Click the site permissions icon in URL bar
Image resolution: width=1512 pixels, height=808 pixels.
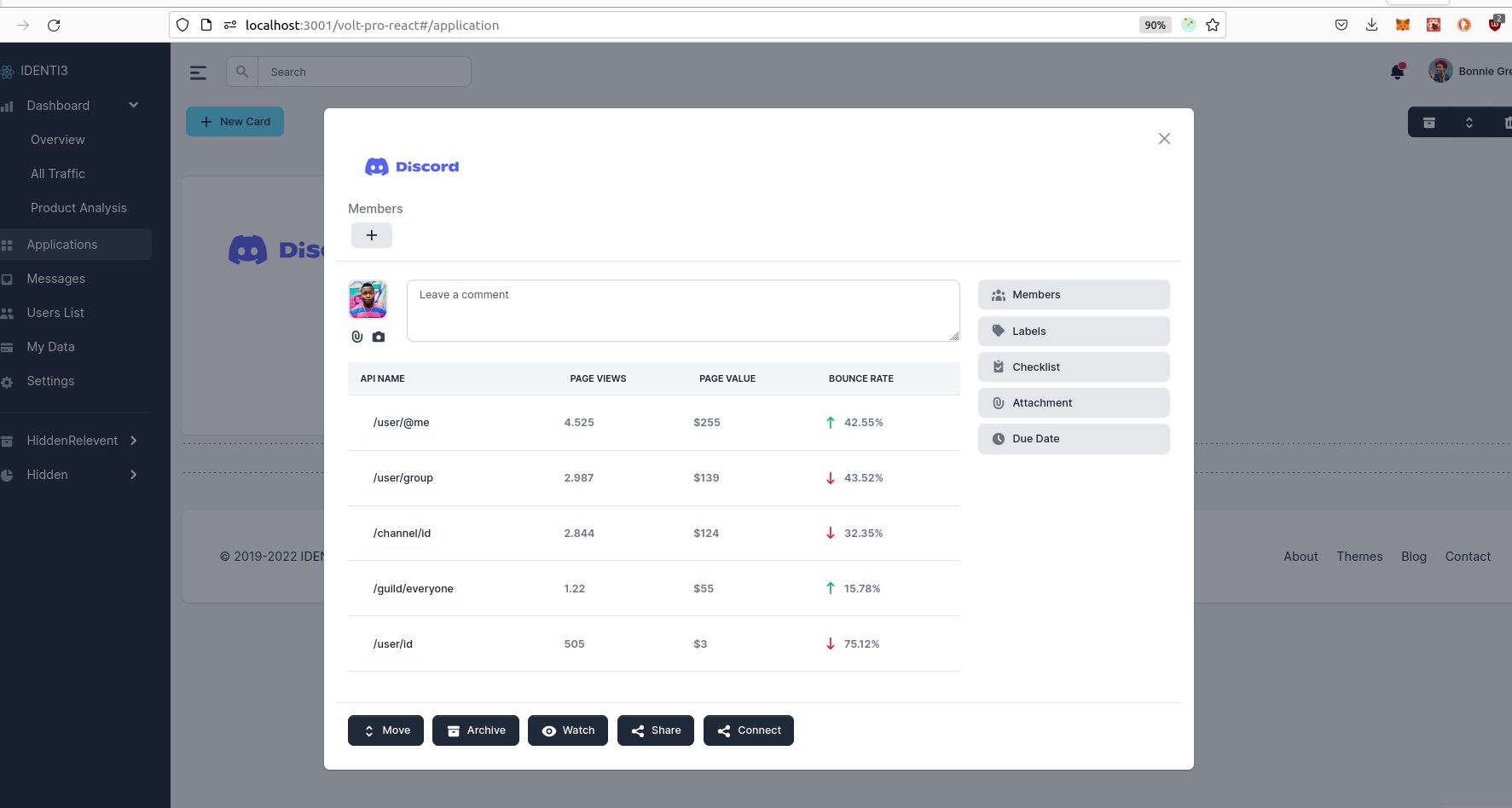(x=229, y=26)
